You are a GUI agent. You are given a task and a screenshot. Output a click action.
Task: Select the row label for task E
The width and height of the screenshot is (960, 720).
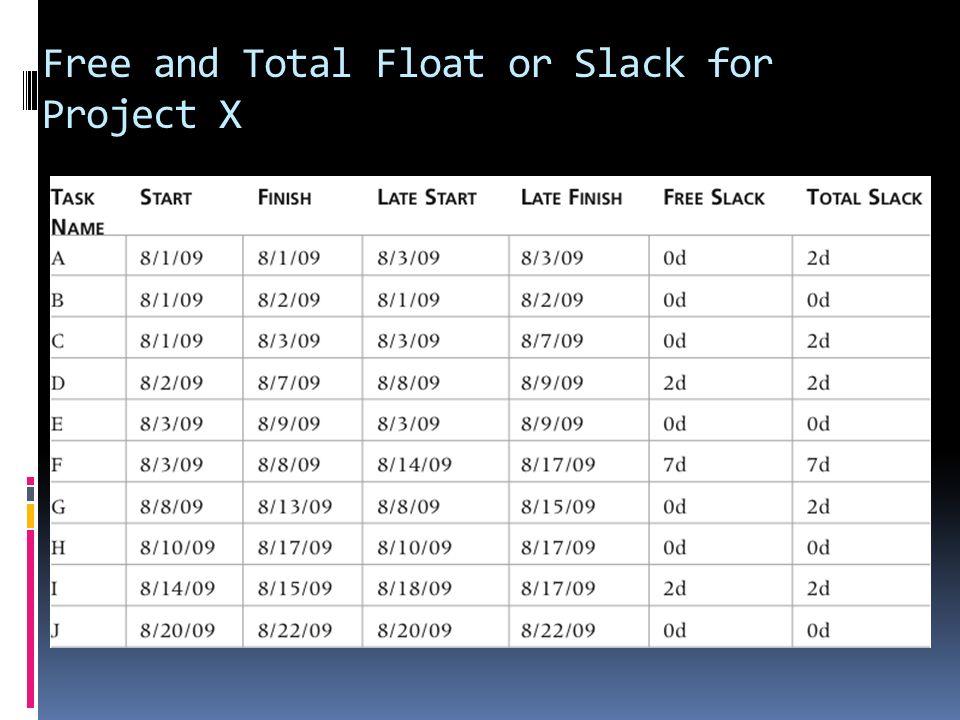(57, 424)
